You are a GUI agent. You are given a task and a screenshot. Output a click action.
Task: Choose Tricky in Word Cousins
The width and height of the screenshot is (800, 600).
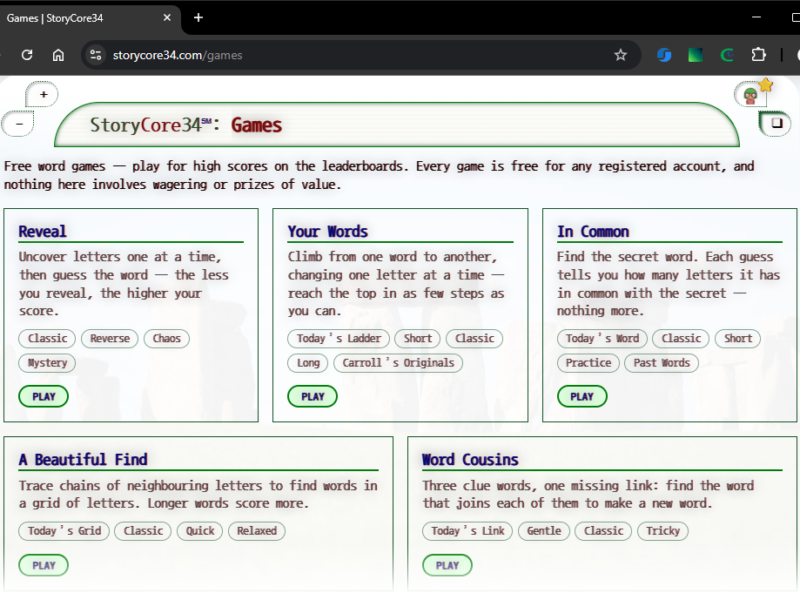pyautogui.click(x=663, y=531)
